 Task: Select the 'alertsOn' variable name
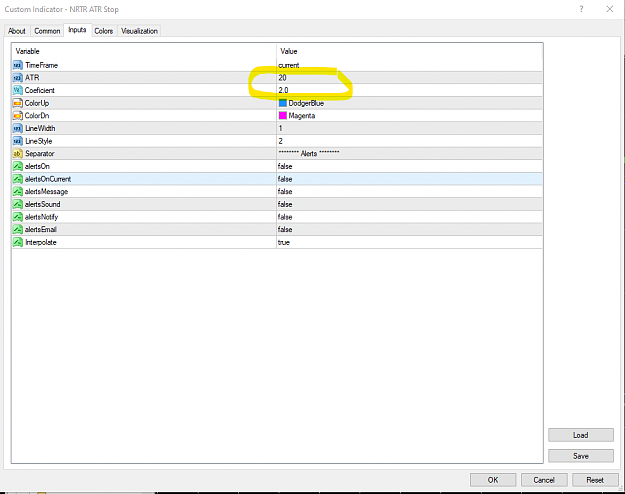pyautogui.click(x=37, y=166)
